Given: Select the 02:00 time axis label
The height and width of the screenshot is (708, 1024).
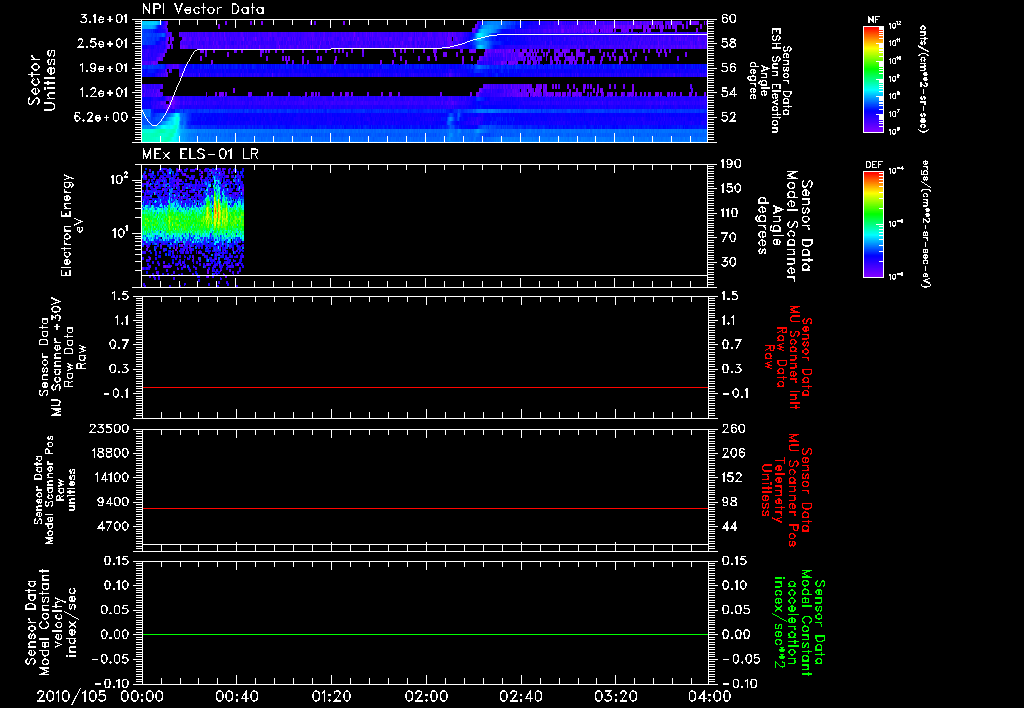Looking at the screenshot, I should point(426,696).
